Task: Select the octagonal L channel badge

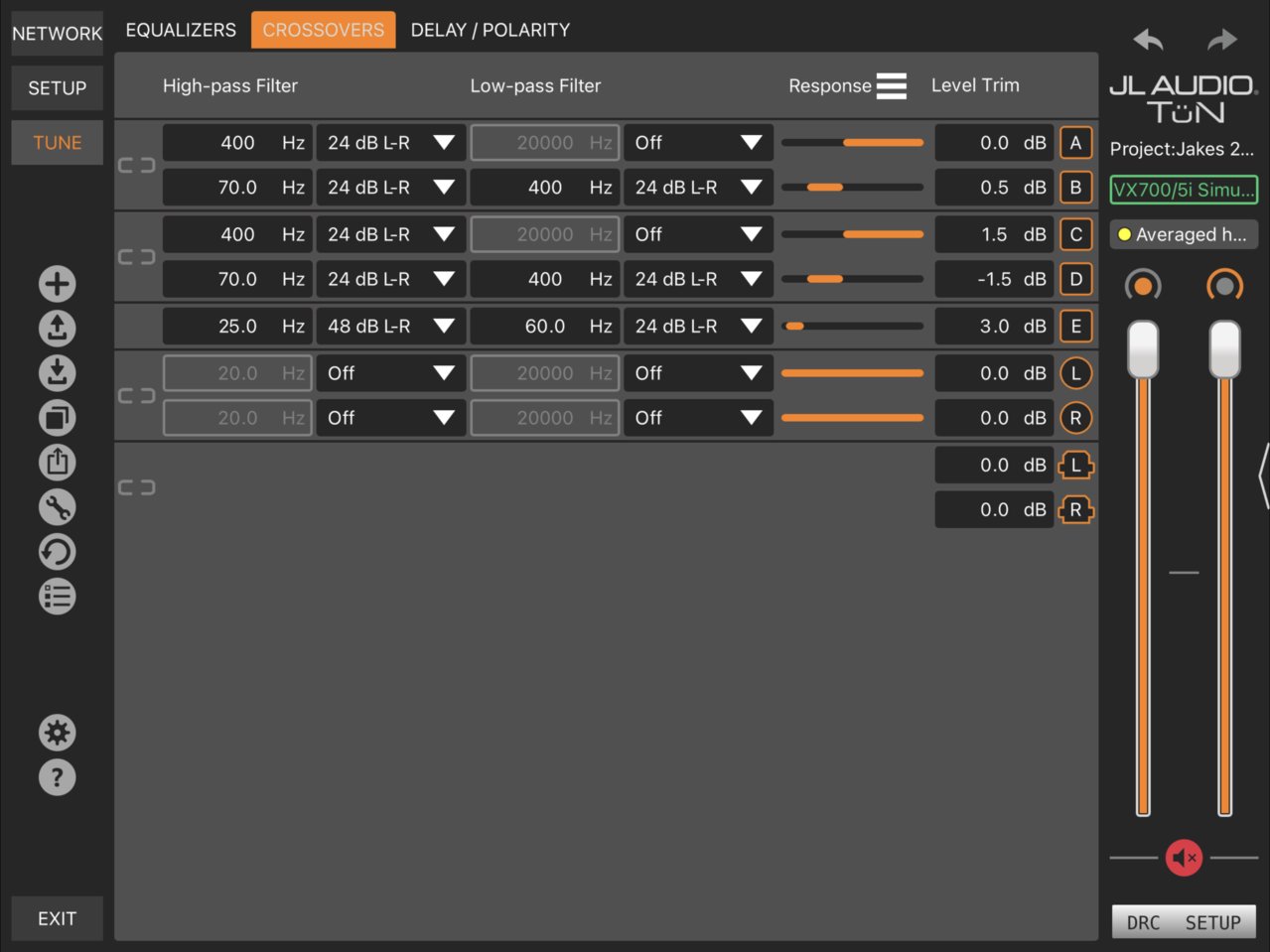Action: [x=1075, y=465]
